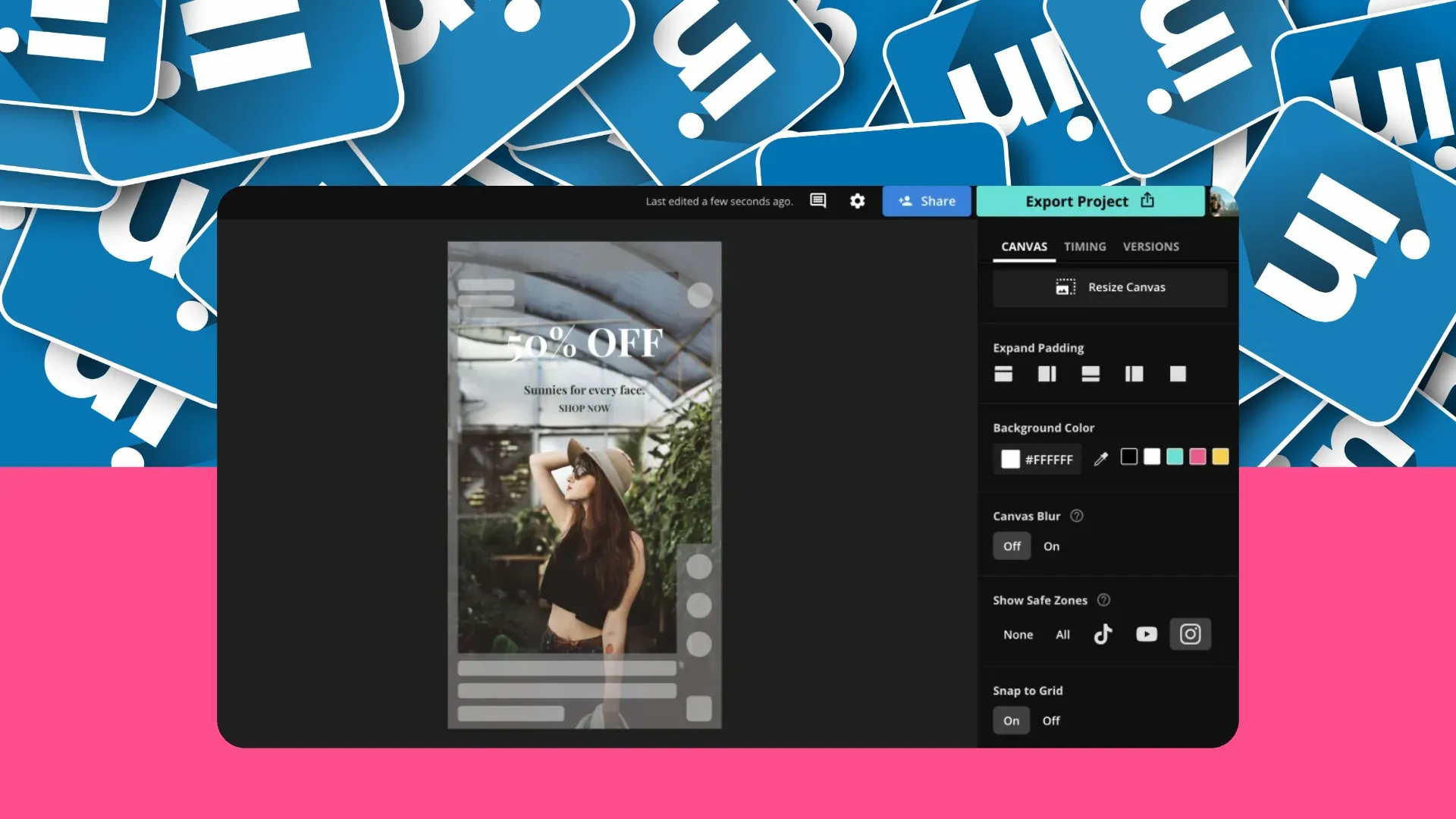Select the 50% OFF headline on canvas
The height and width of the screenshot is (819, 1456).
click(585, 344)
